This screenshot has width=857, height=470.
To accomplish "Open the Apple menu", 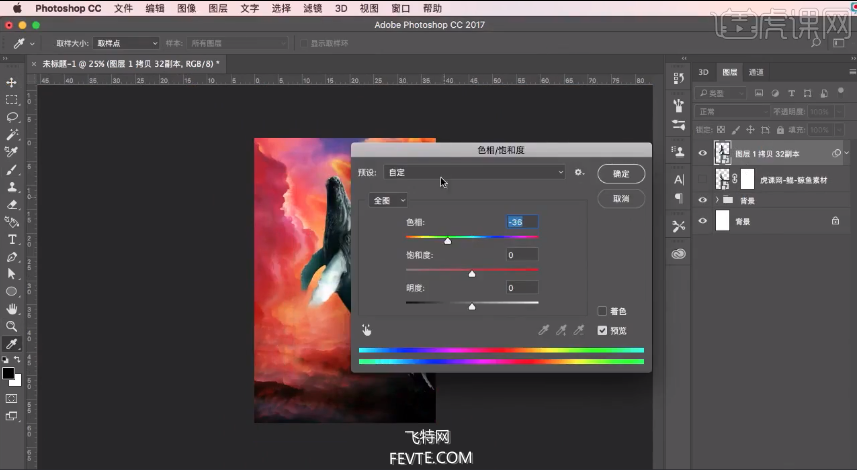I will coord(17,8).
